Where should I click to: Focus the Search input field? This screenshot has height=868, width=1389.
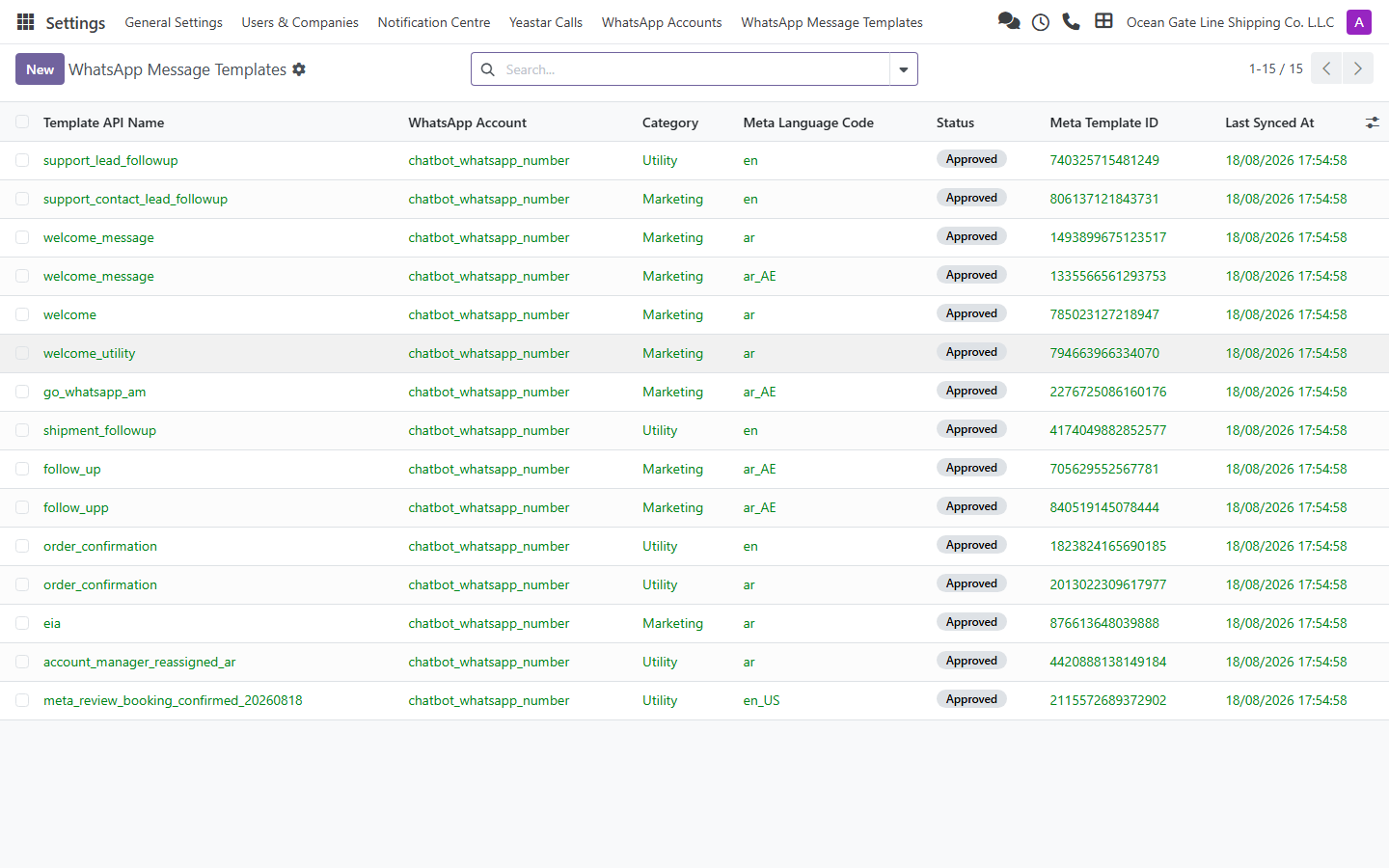(694, 69)
